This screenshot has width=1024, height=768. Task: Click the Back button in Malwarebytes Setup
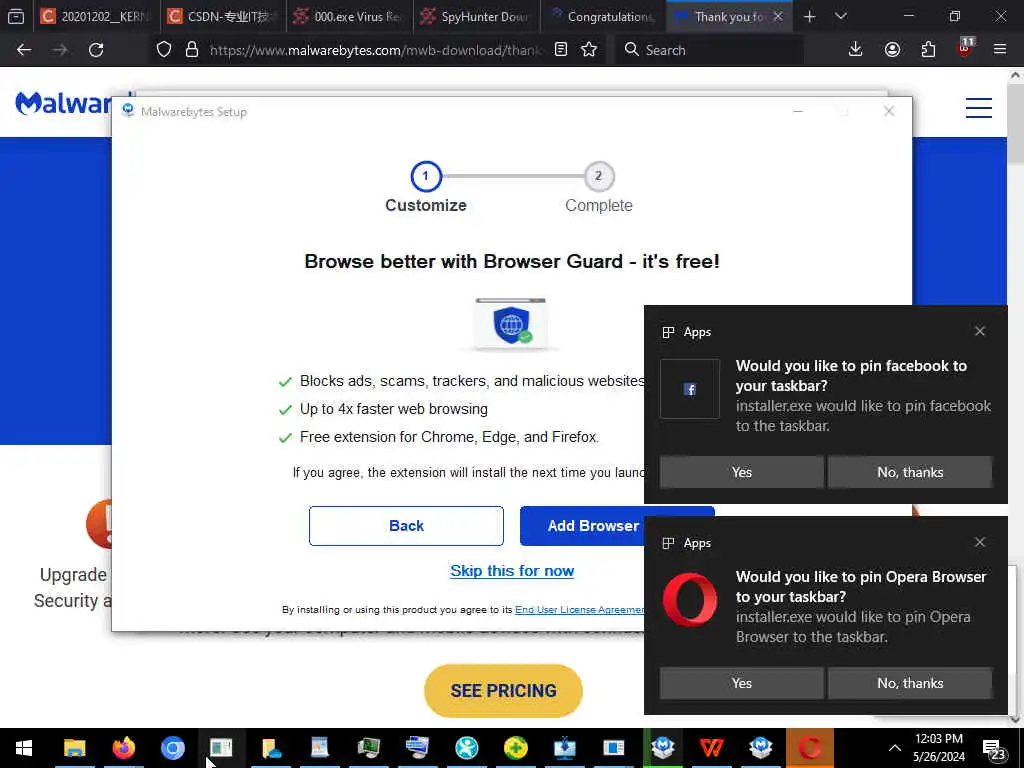click(x=406, y=526)
